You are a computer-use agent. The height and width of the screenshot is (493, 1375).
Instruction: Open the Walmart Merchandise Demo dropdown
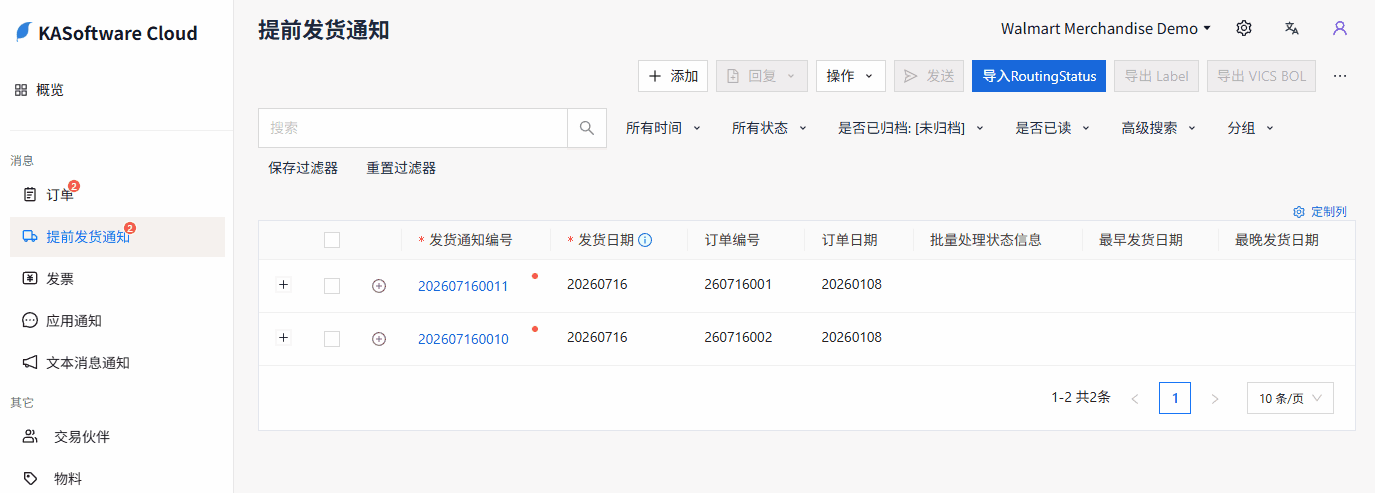[x=1106, y=28]
